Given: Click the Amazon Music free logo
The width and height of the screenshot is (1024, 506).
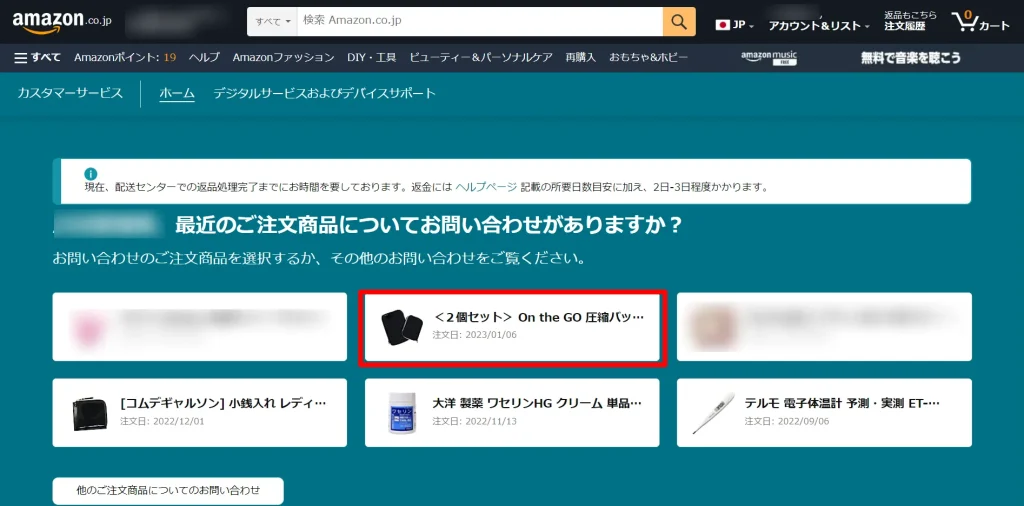Looking at the screenshot, I should coord(769,57).
